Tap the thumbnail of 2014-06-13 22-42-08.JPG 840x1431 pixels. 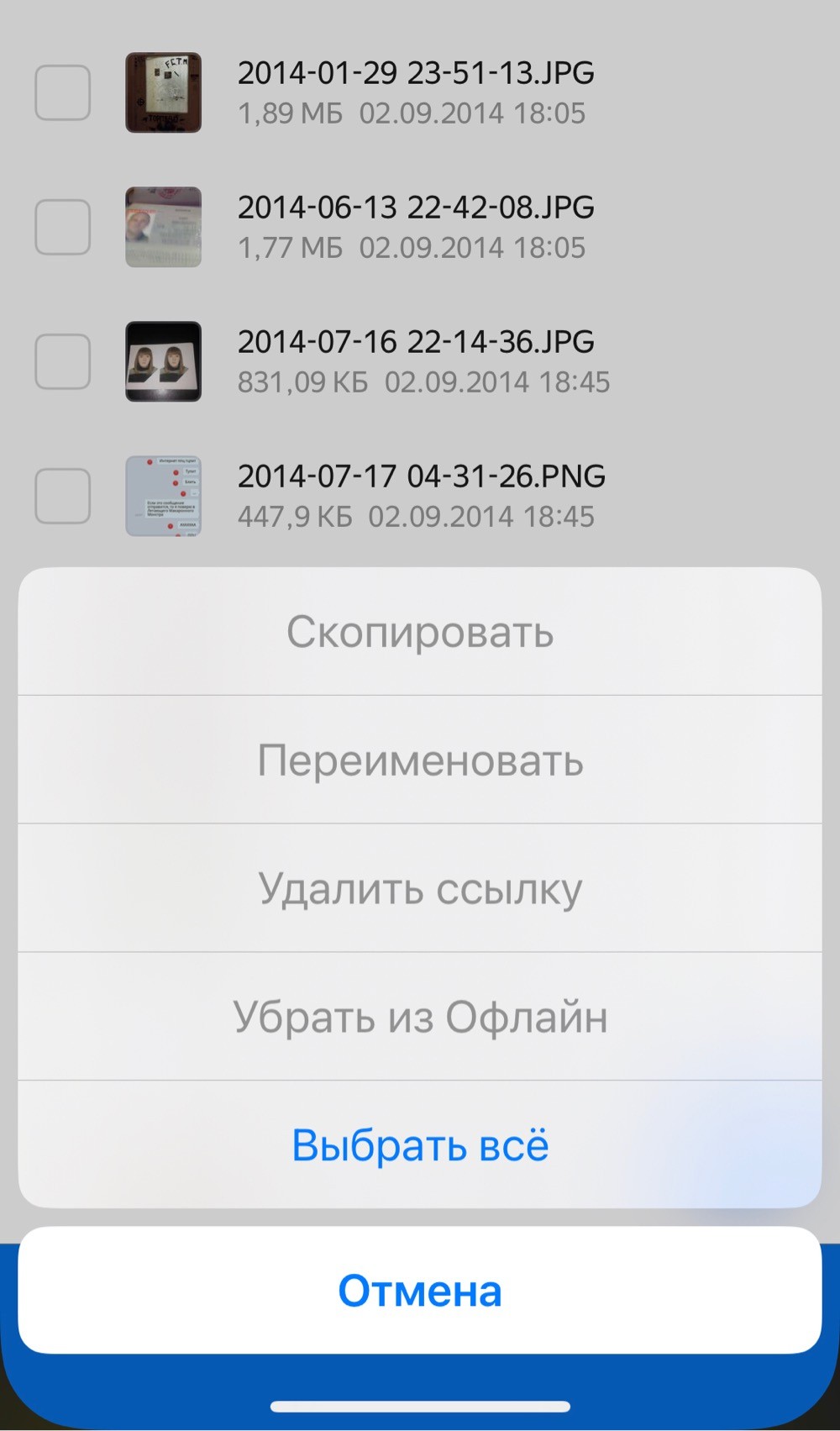point(164,227)
